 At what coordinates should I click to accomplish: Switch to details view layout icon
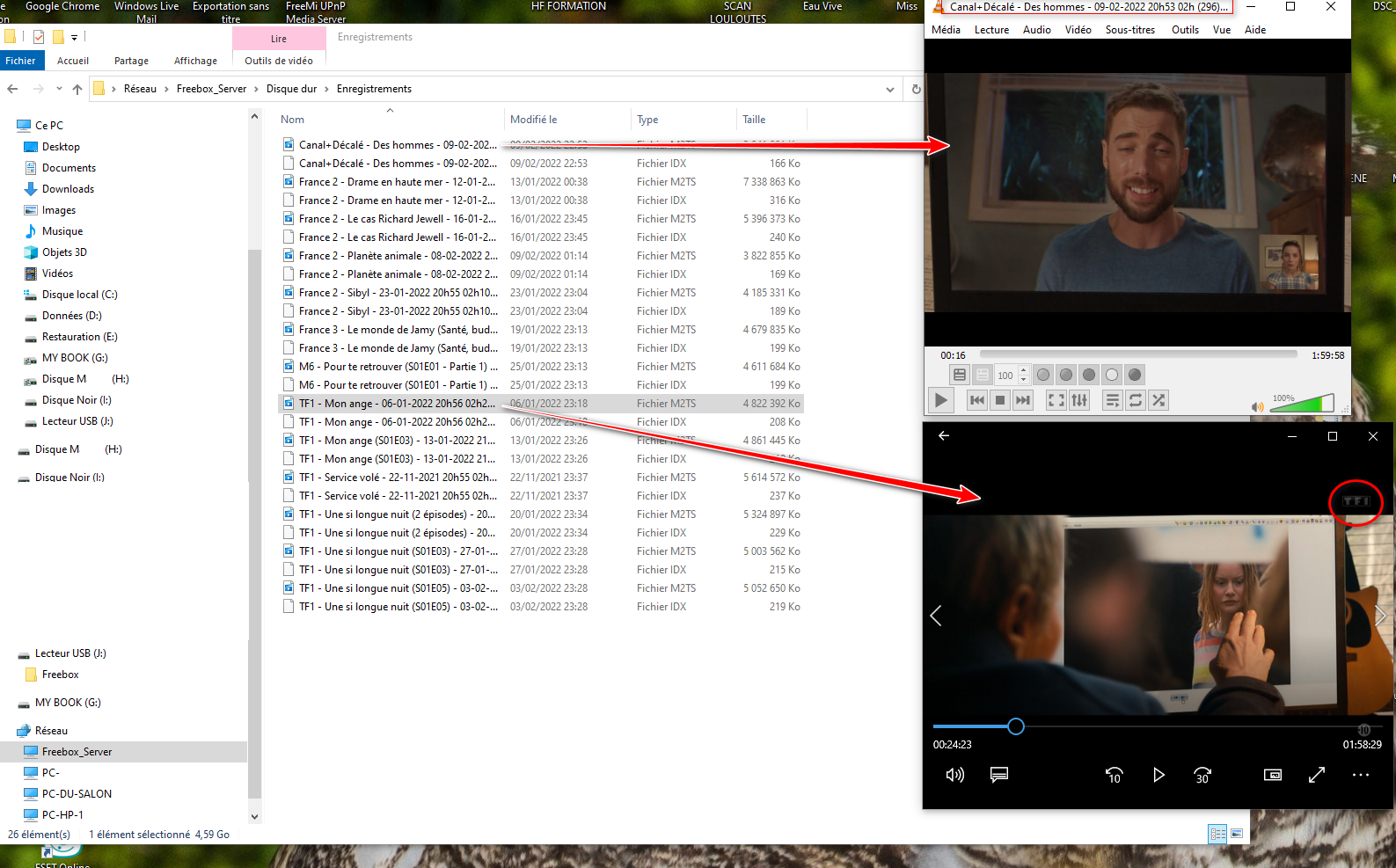click(1217, 834)
